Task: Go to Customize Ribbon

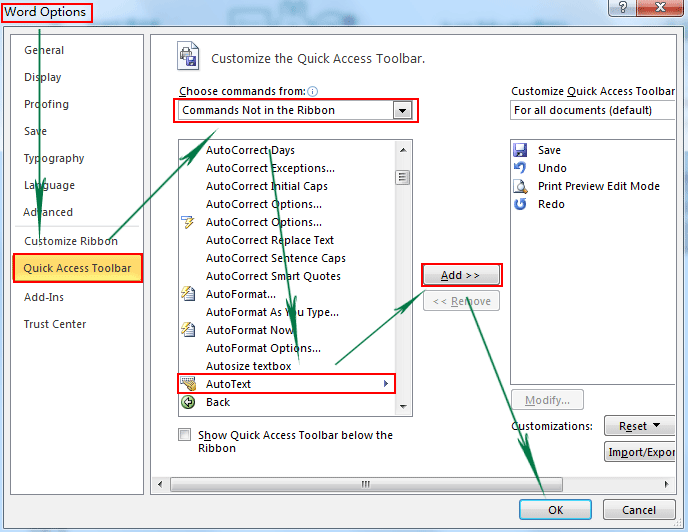Action: [x=71, y=241]
